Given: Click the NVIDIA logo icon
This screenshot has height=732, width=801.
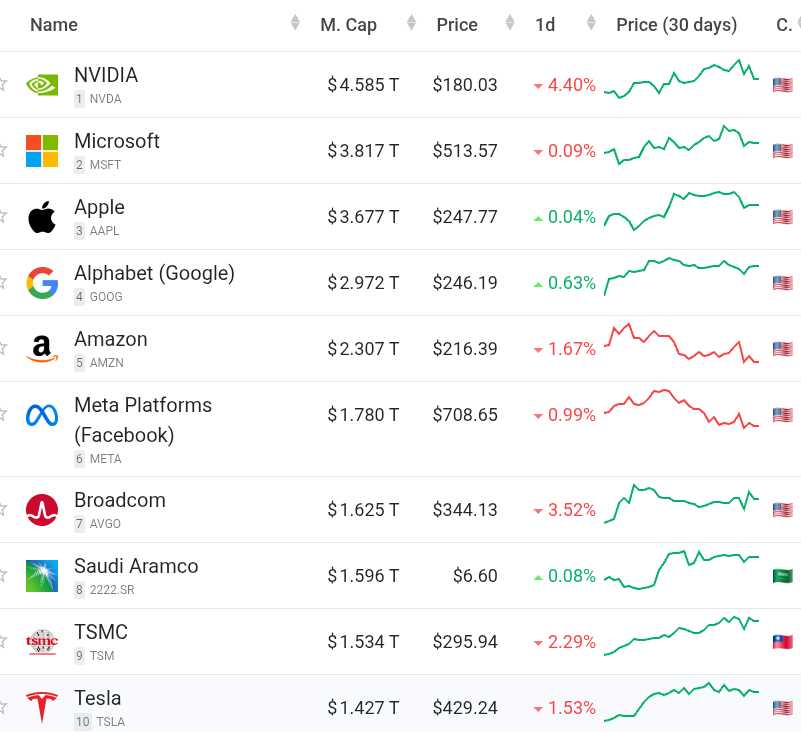Looking at the screenshot, I should 42,85.
